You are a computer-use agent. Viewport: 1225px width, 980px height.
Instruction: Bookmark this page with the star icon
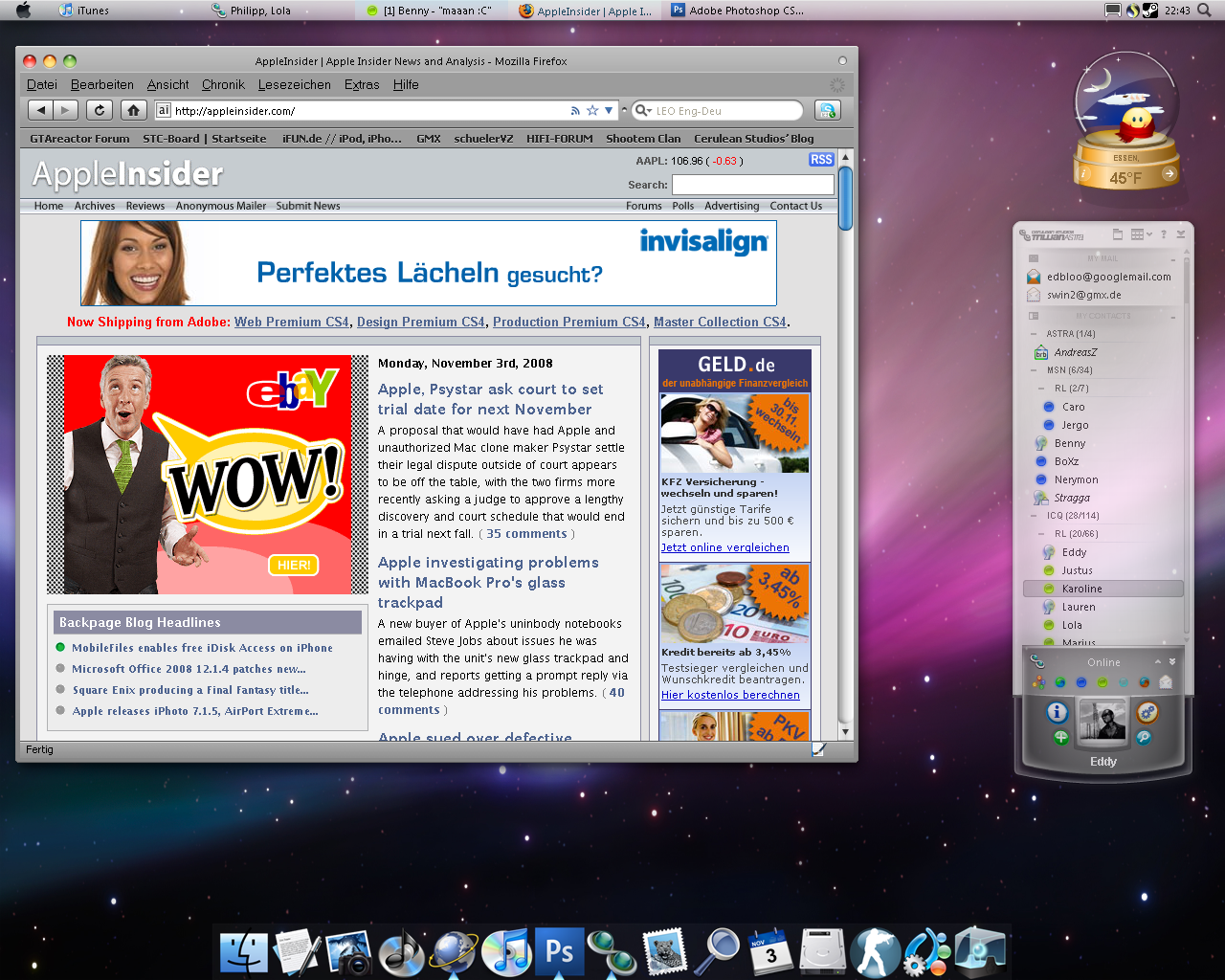click(592, 110)
